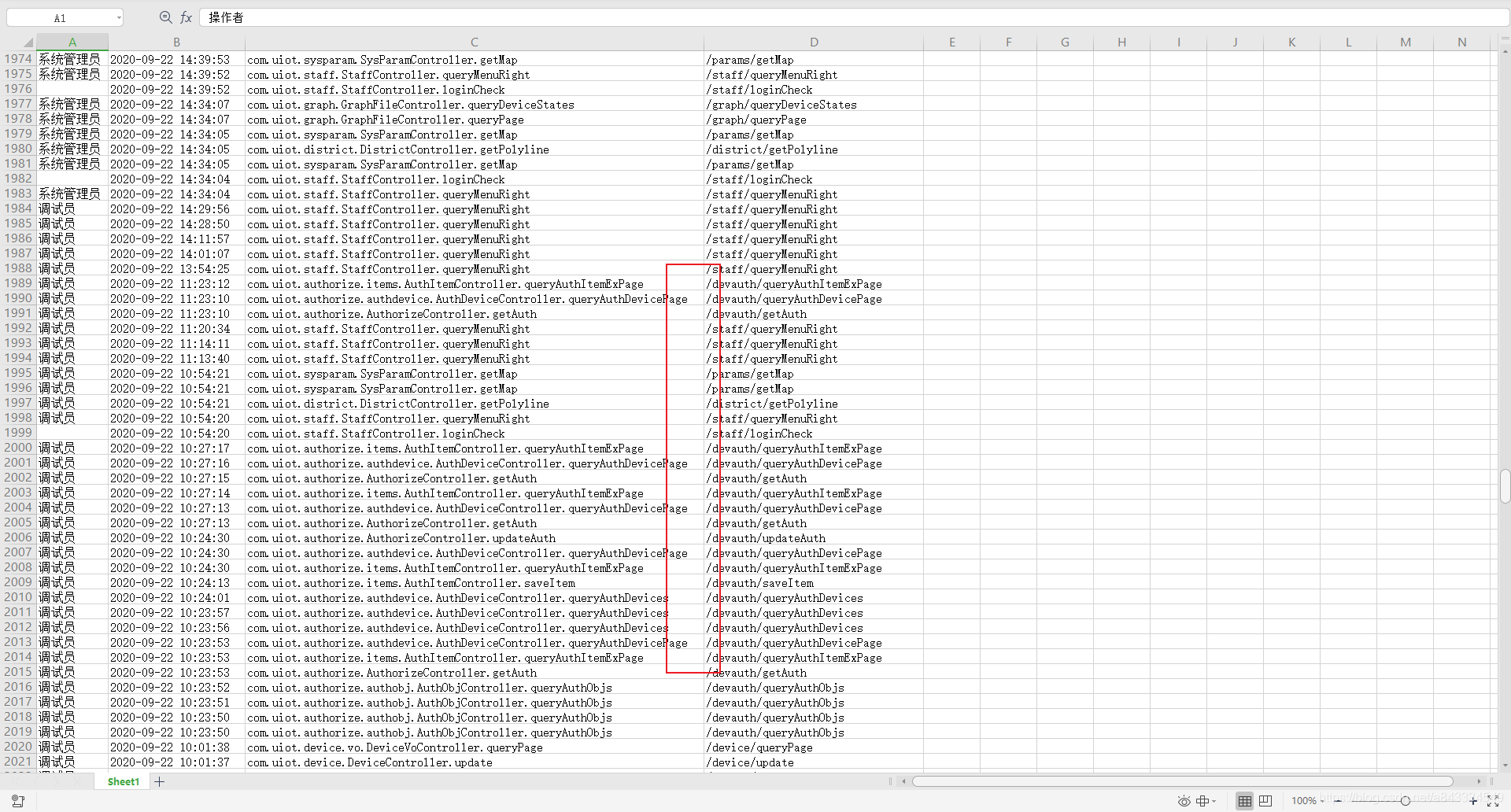Screen dimensions: 1511x812
Task: Click cell /devauth/updateAuth
Action: click(814, 537)
